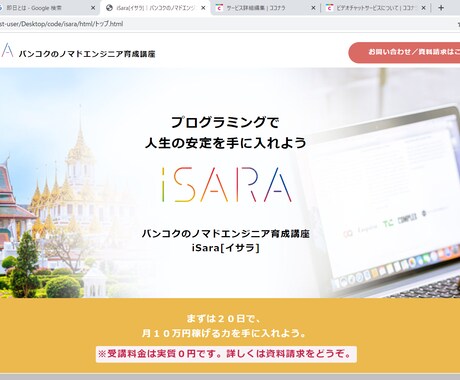This screenshot has height=380, width=460.
Task: Click the notice ※受講料金は実質０円です
Action: pos(226,354)
